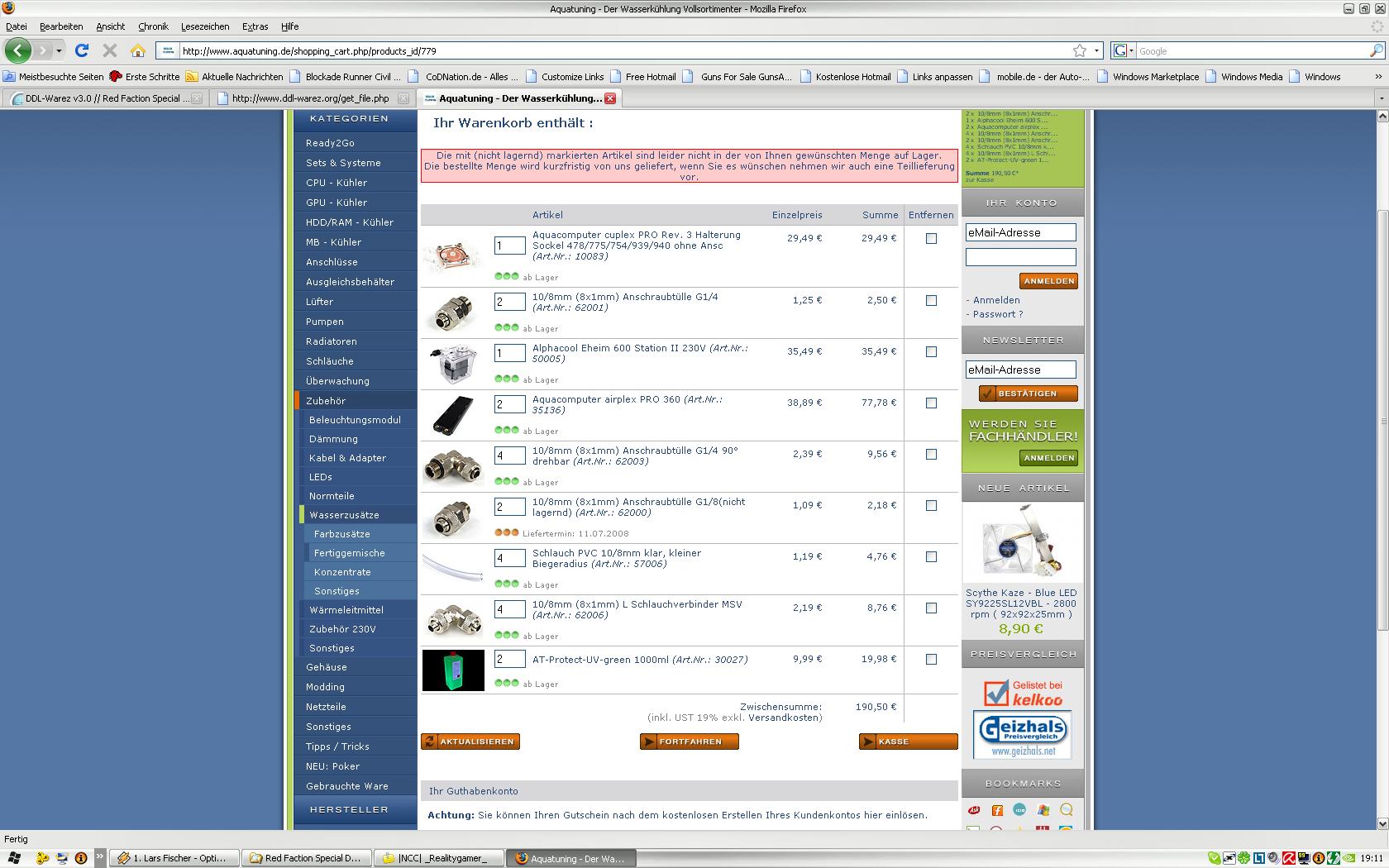Tick remove checkbox for AT-Protect-UV-green 1000ml
This screenshot has width=1389, height=868.
(x=931, y=660)
